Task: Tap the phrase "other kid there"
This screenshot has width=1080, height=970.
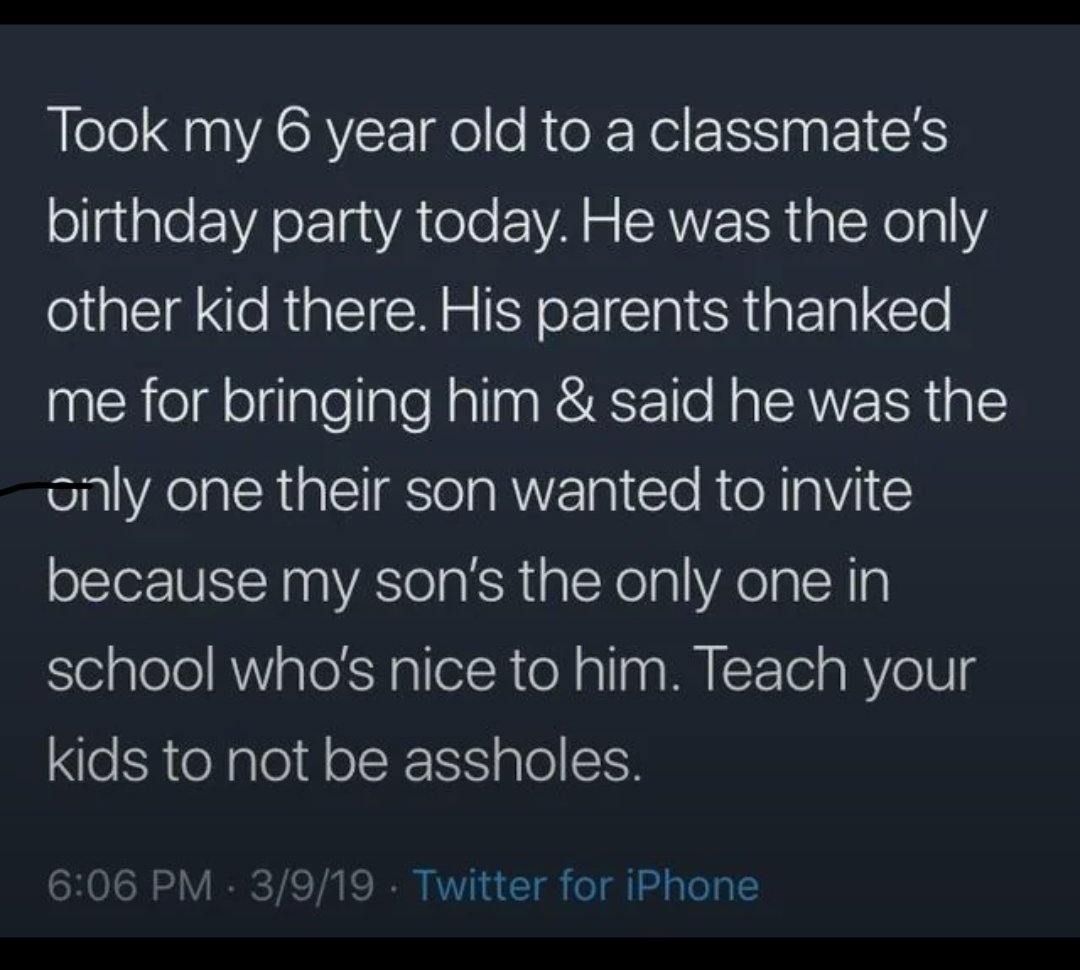Action: pos(236,311)
